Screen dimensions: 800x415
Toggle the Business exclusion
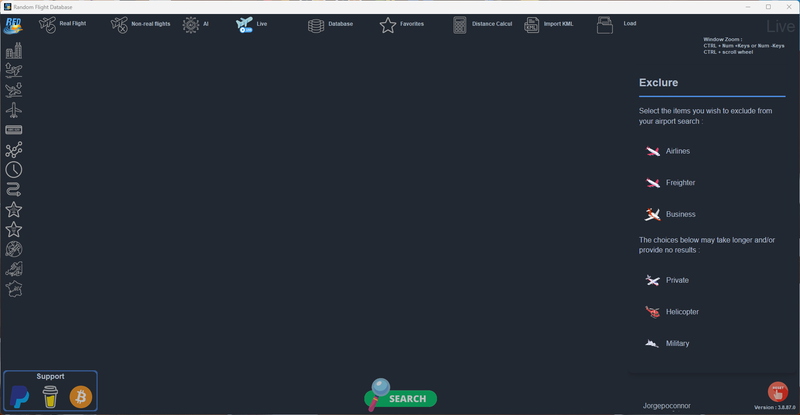point(653,214)
